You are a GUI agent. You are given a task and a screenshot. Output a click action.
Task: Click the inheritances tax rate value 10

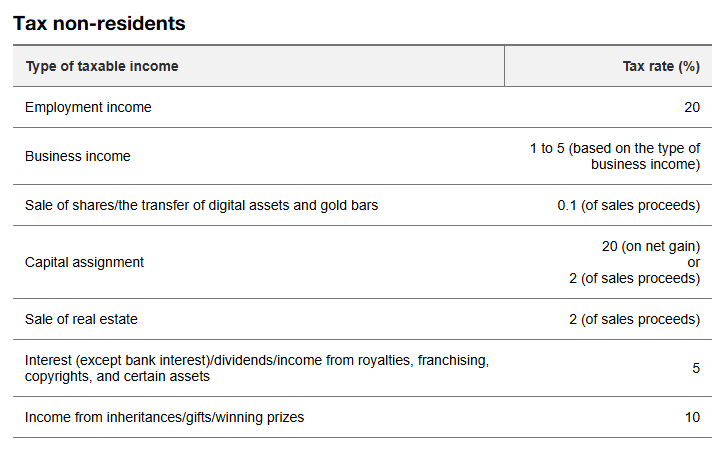click(692, 417)
